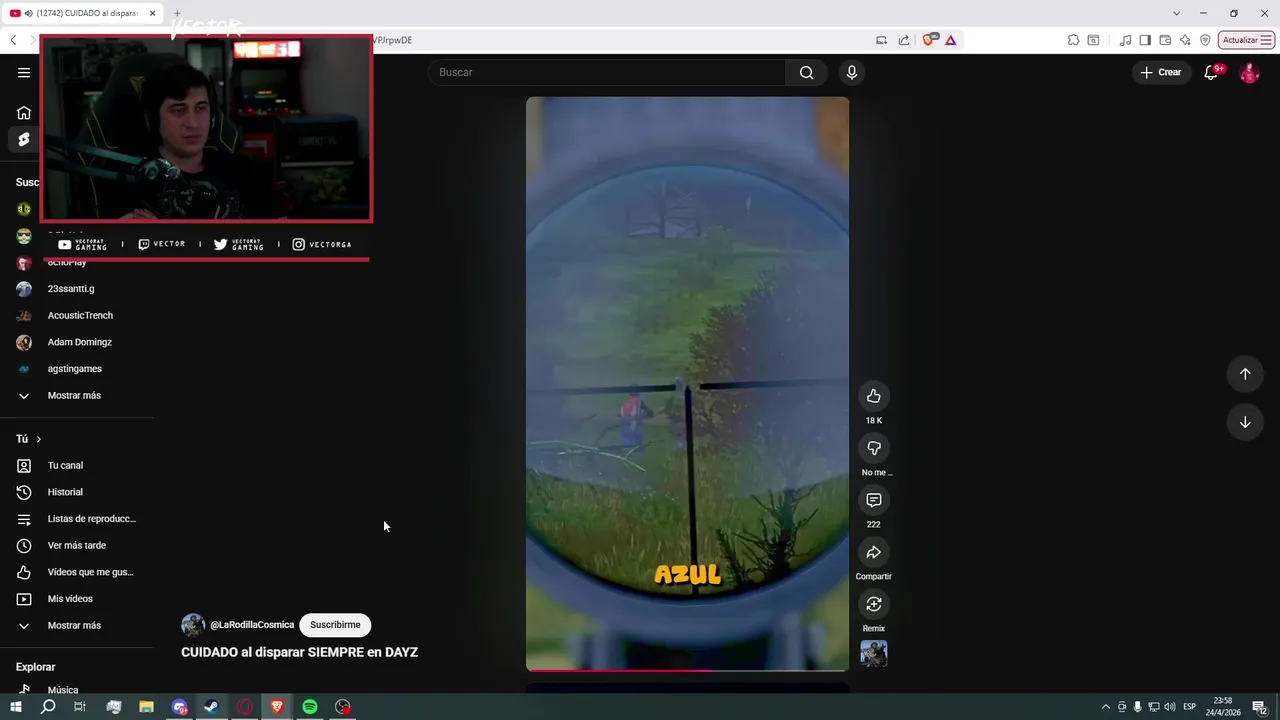Viewport: 1280px width, 720px height.
Task: Toggle the browser sidebar panel
Action: point(1145,40)
